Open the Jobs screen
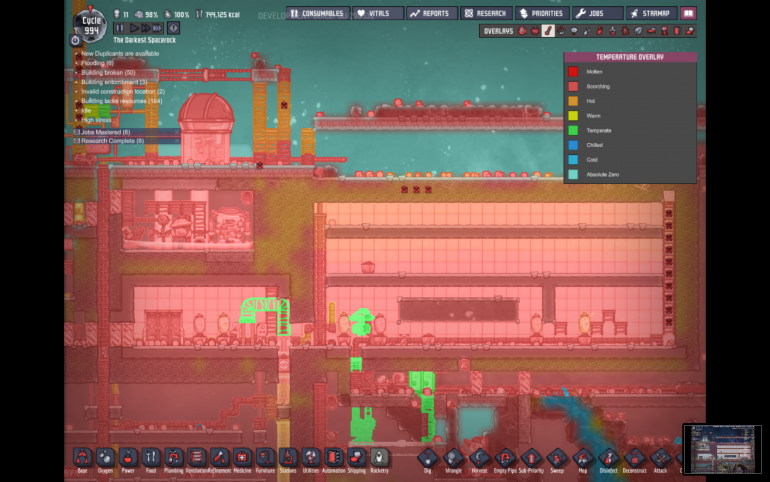The image size is (770, 482). (x=598, y=13)
